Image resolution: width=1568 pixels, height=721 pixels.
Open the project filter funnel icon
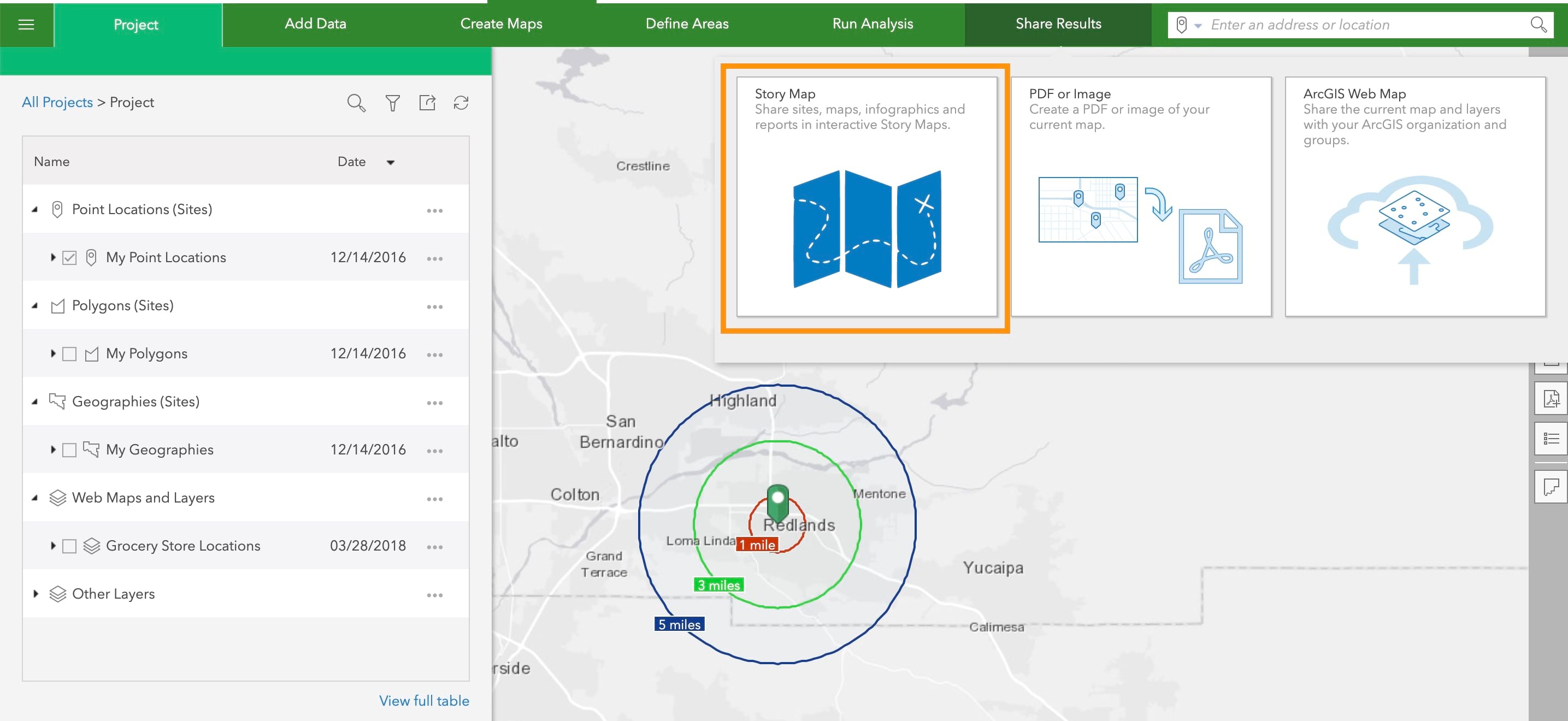393,103
